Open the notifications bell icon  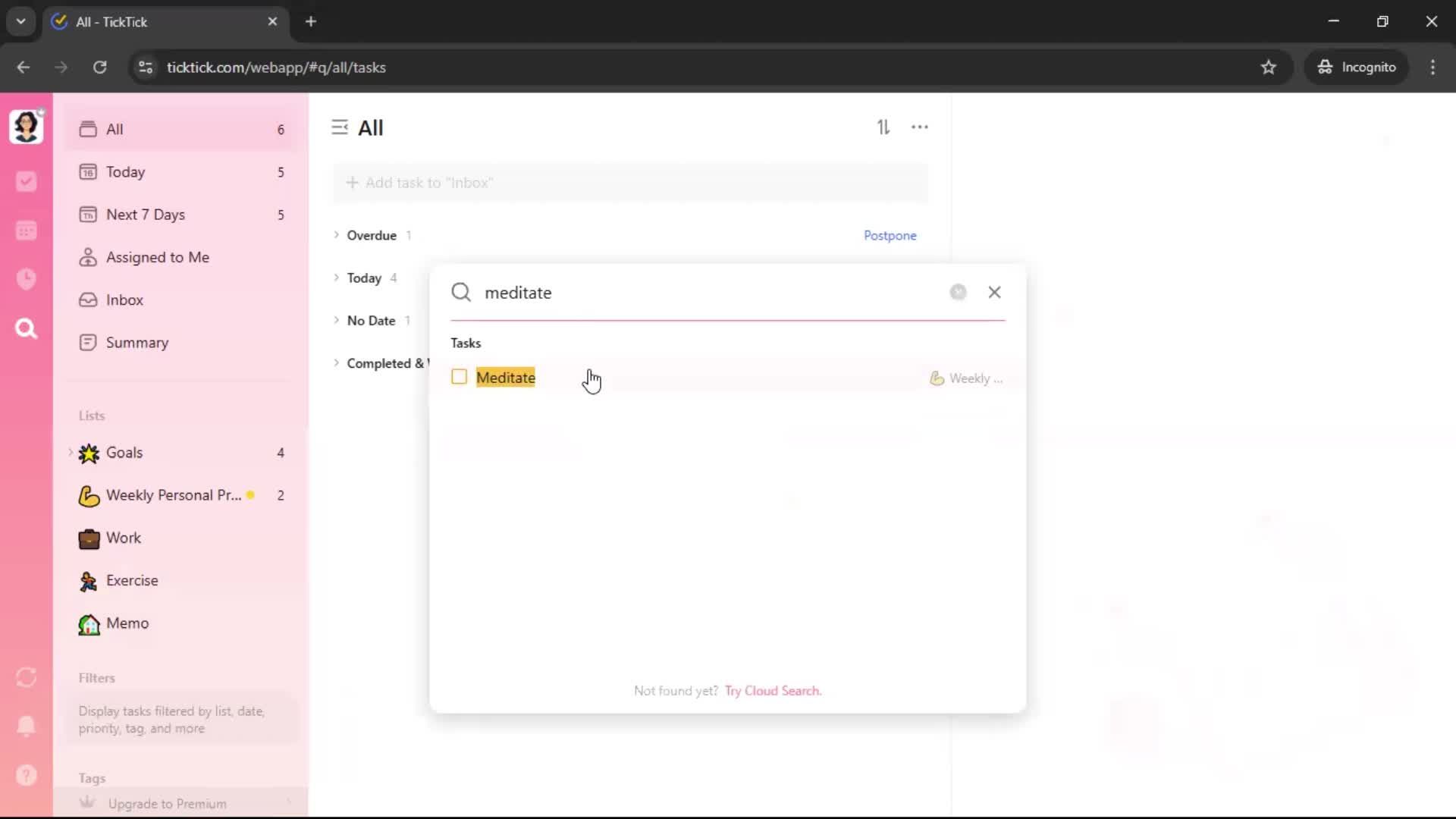pyautogui.click(x=27, y=726)
